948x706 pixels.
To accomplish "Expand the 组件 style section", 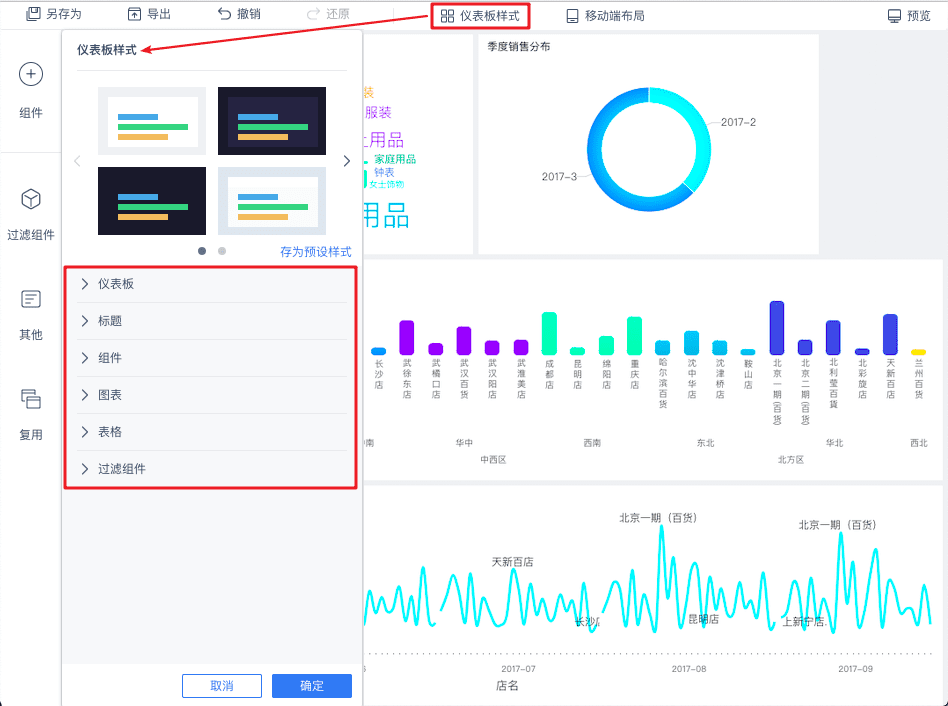I will (x=212, y=358).
